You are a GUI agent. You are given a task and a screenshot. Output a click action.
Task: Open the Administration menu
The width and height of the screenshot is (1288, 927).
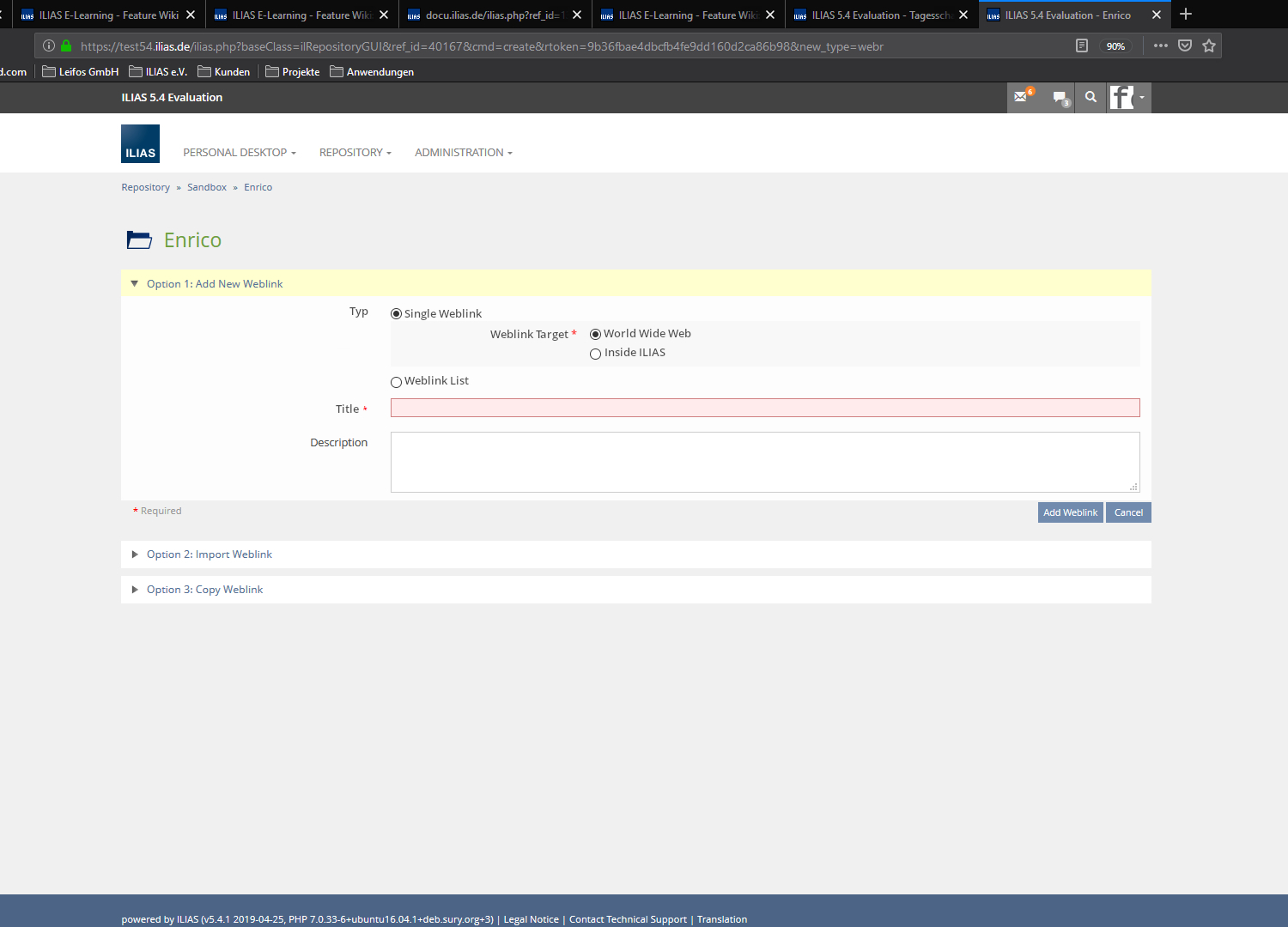[x=463, y=153]
